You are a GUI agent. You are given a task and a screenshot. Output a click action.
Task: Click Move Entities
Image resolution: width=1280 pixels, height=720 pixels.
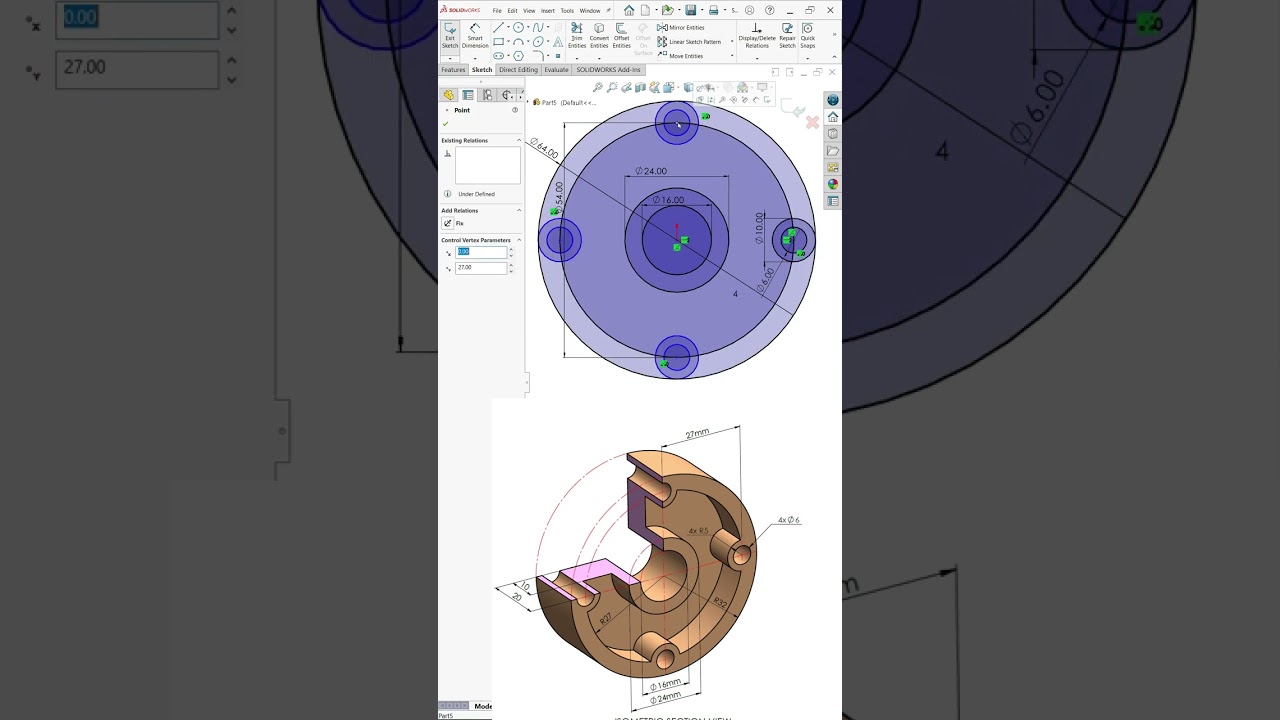pyautogui.click(x=680, y=56)
